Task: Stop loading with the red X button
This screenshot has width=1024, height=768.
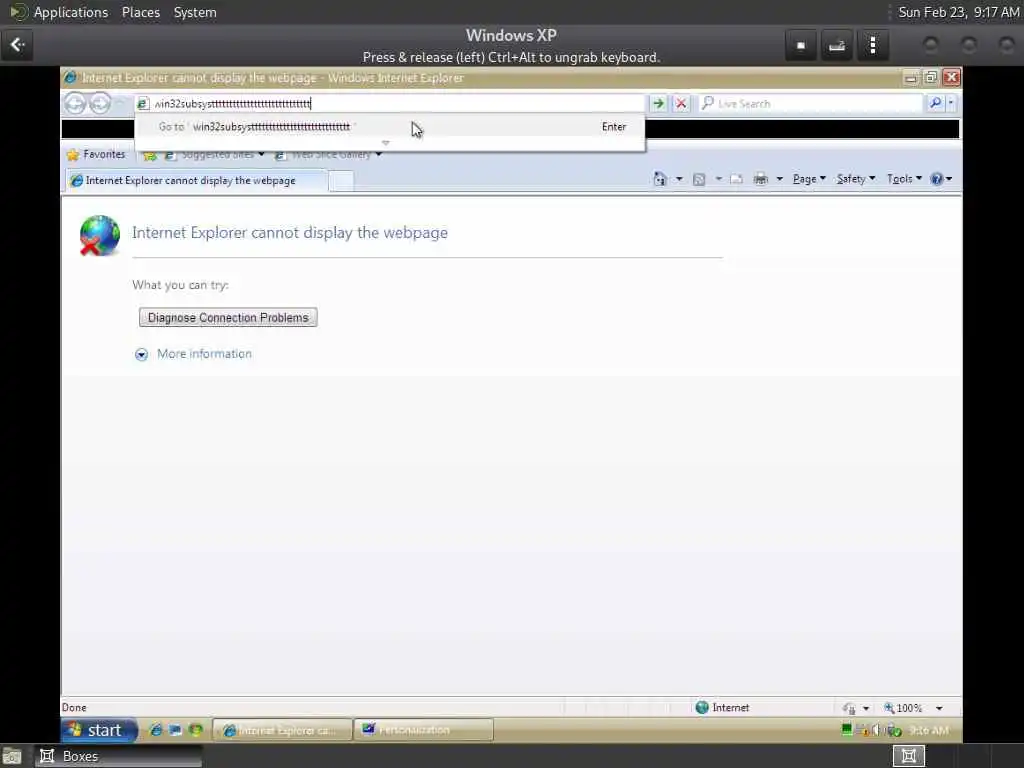Action: pos(680,103)
